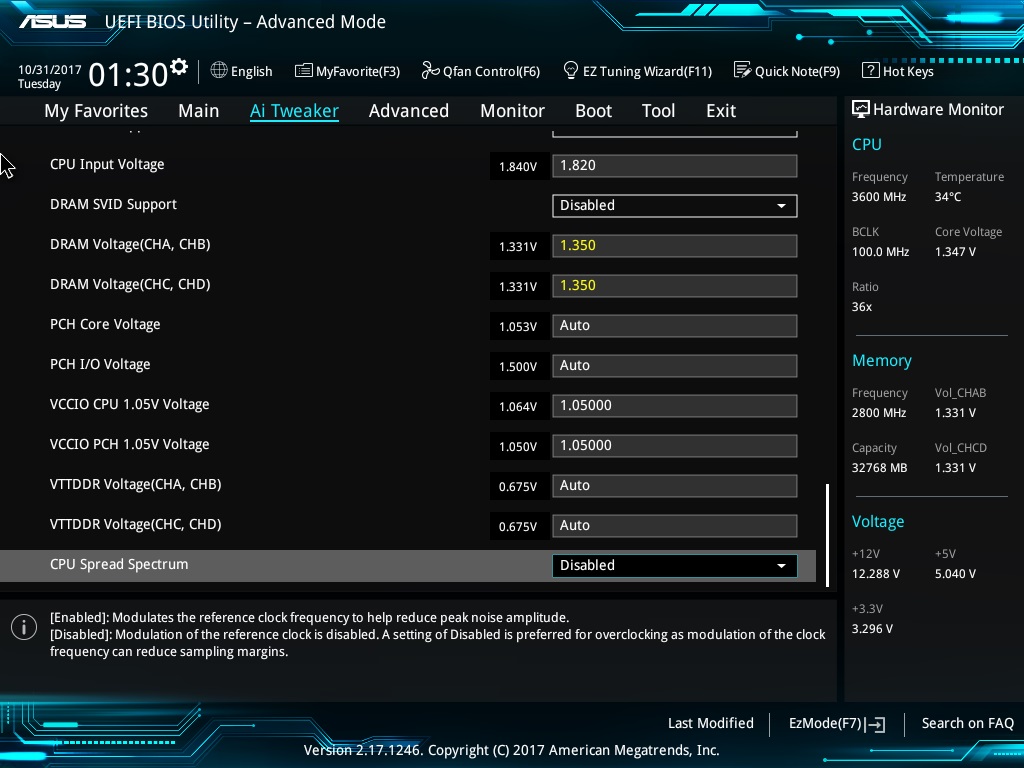1024x768 pixels.
Task: Expand the DRAM SVID Support dropdown
Action: click(675, 206)
